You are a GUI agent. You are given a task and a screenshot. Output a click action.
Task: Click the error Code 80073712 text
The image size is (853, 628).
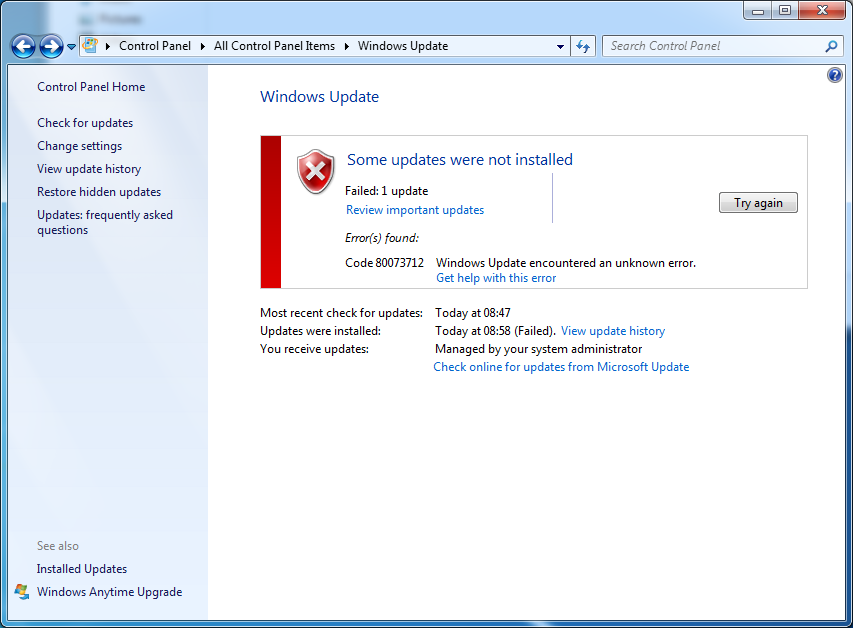(384, 263)
